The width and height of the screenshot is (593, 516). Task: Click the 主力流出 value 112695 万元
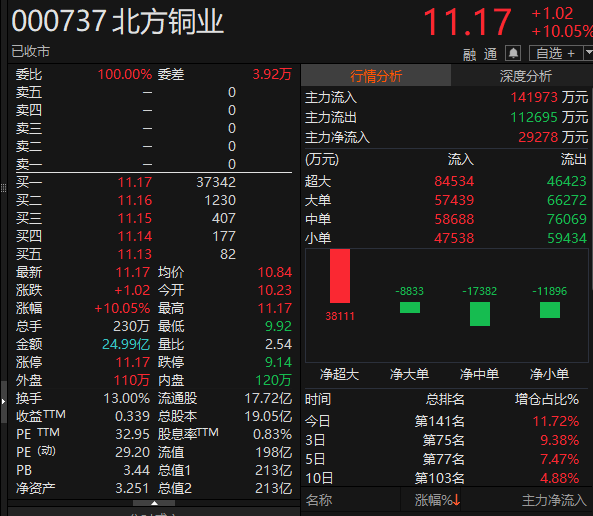pos(550,117)
